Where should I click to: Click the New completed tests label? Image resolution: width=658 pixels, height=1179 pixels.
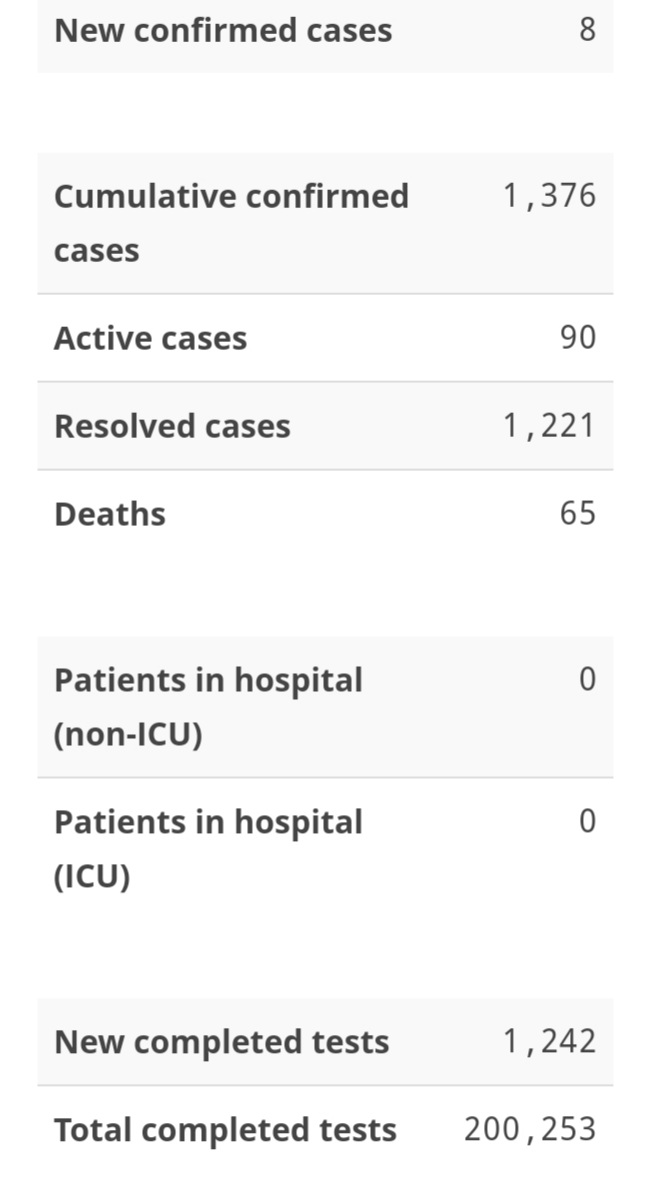[x=222, y=1042]
